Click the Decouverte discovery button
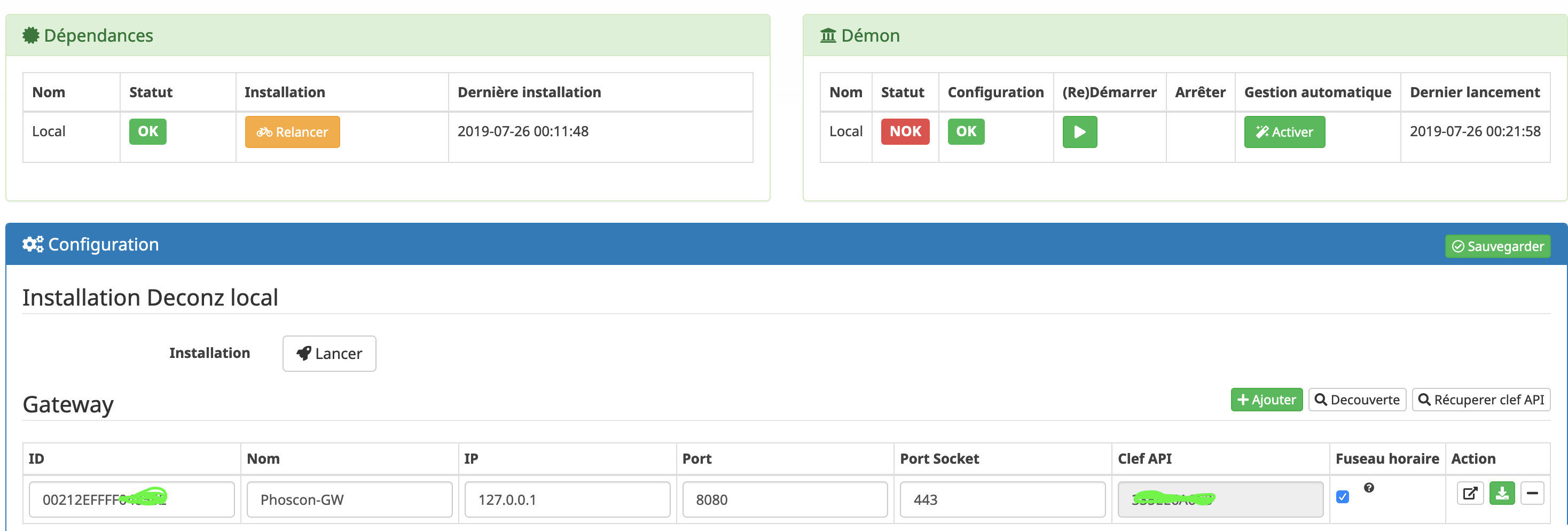 [1358, 400]
